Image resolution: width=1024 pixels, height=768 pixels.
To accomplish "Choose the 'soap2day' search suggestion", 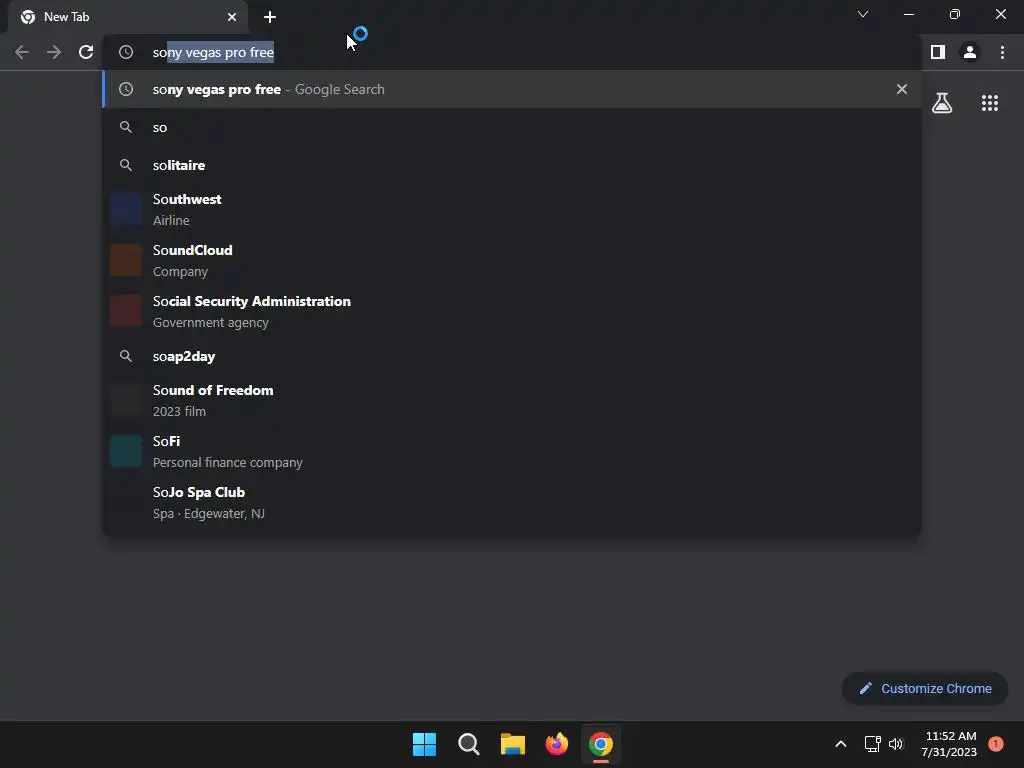I will point(512,356).
